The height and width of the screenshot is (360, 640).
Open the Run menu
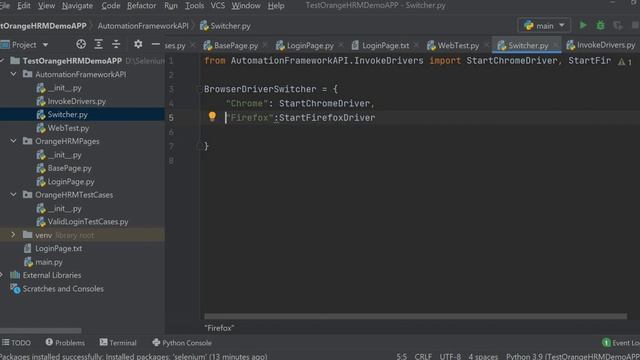pyautogui.click(x=171, y=5)
